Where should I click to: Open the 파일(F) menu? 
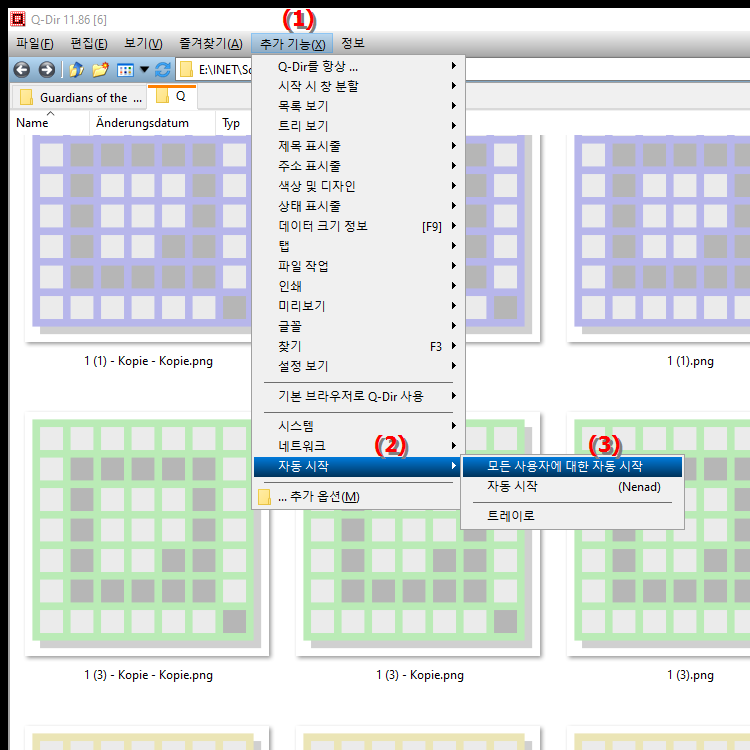(x=34, y=44)
